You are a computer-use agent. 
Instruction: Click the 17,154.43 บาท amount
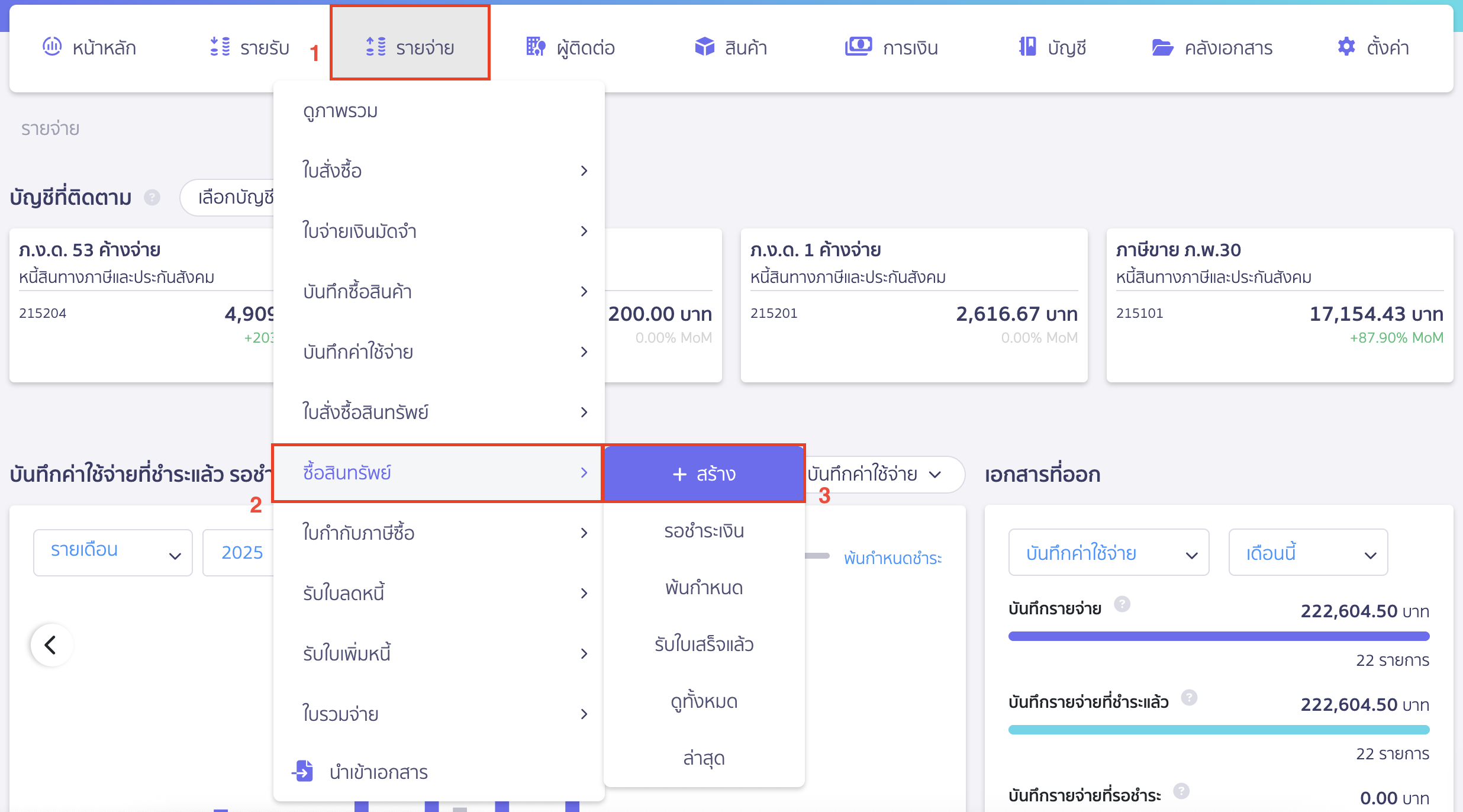tap(1376, 314)
